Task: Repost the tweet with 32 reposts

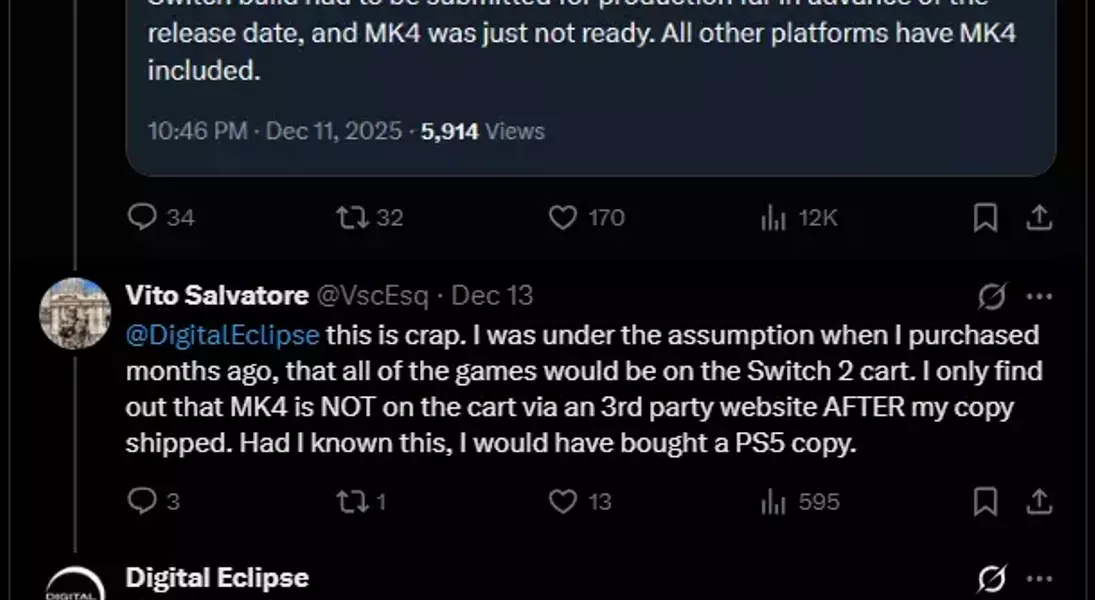Action: (x=352, y=217)
